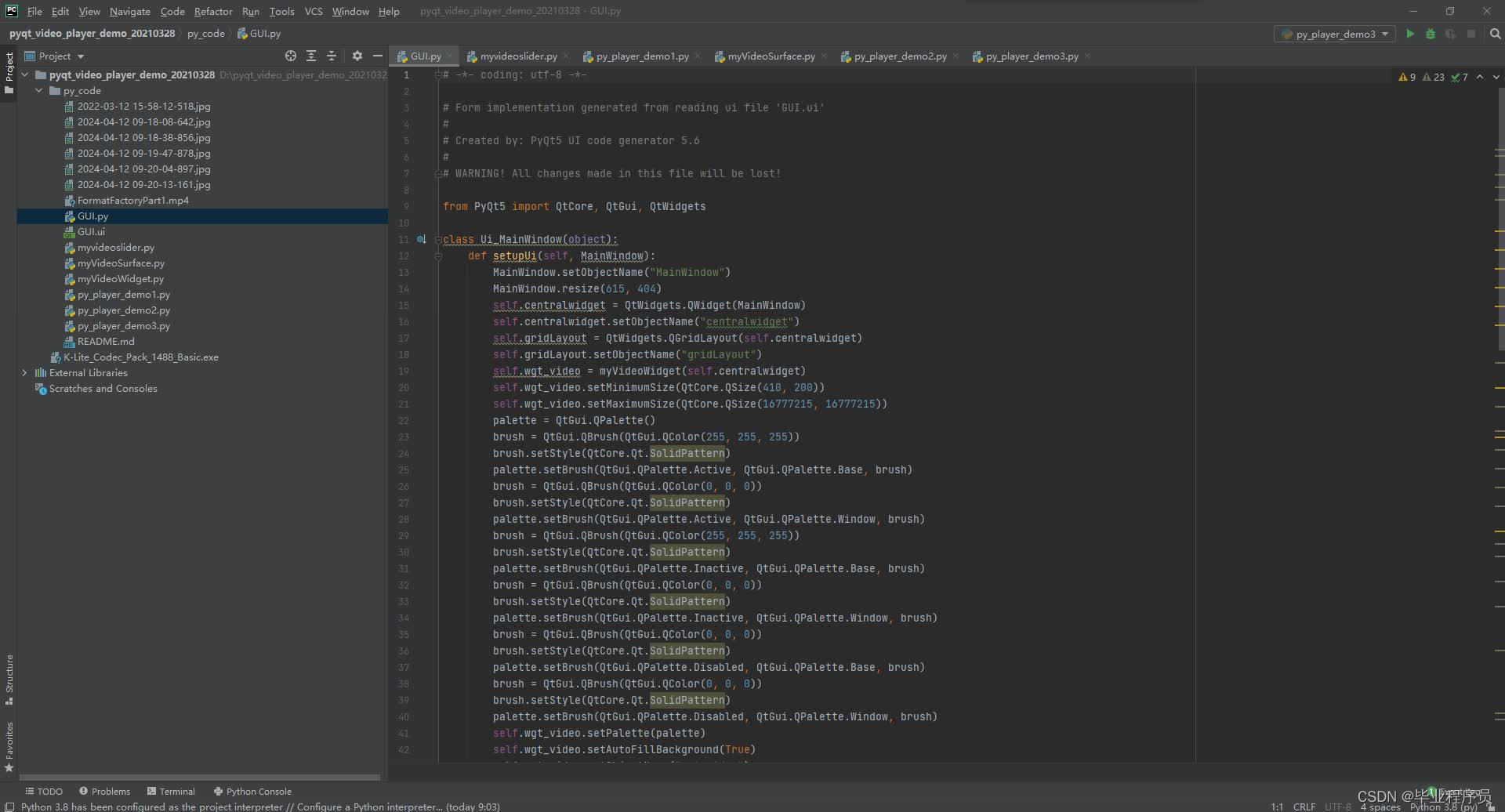This screenshot has height=812, width=1505.
Task: Click the CRLF line separator status
Action: (1304, 807)
